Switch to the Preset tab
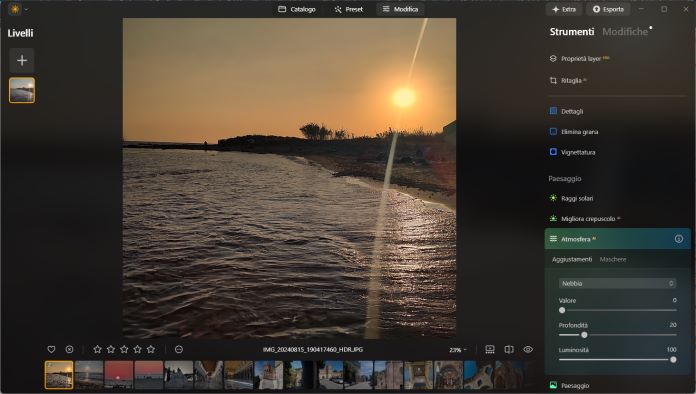The width and height of the screenshot is (696, 394). coord(348,9)
